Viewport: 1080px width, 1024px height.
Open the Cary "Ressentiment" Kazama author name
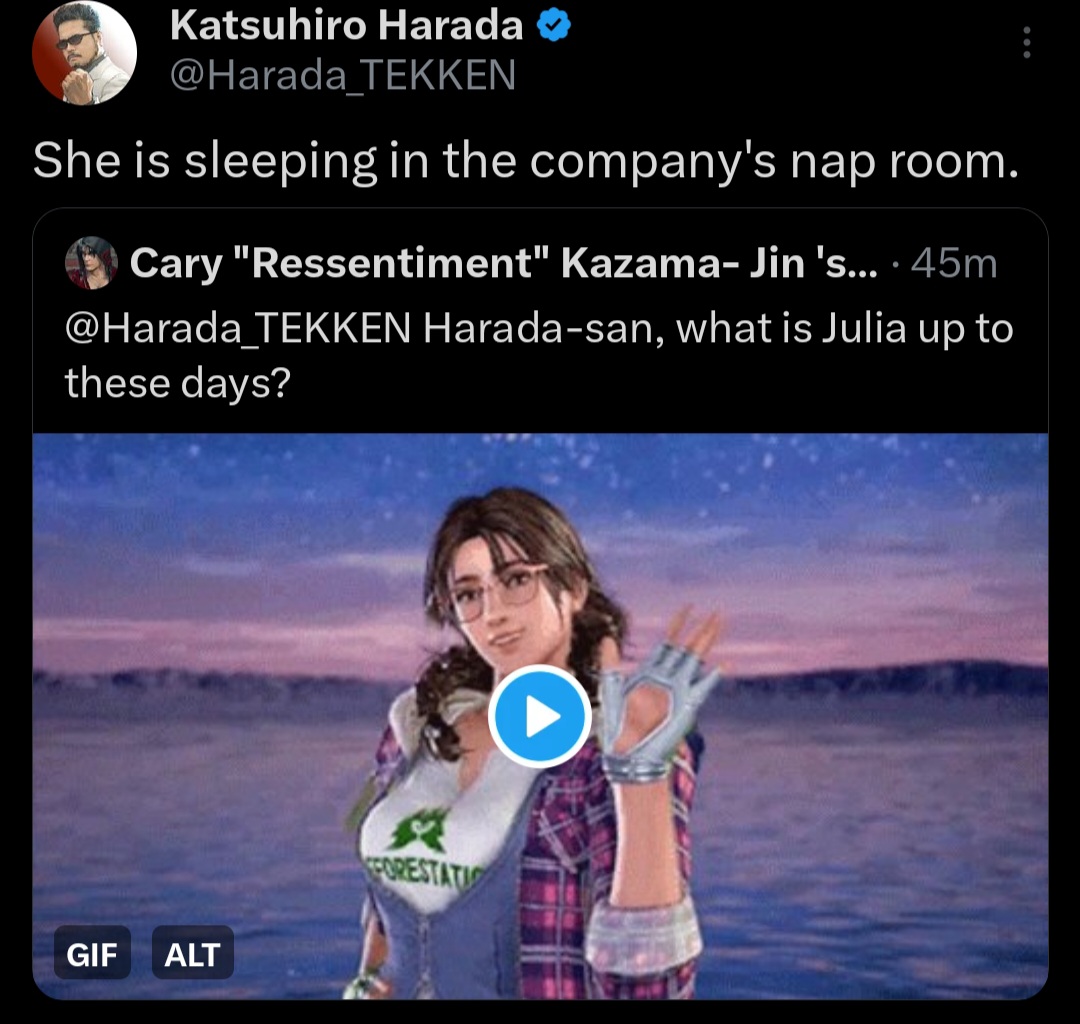click(x=503, y=263)
